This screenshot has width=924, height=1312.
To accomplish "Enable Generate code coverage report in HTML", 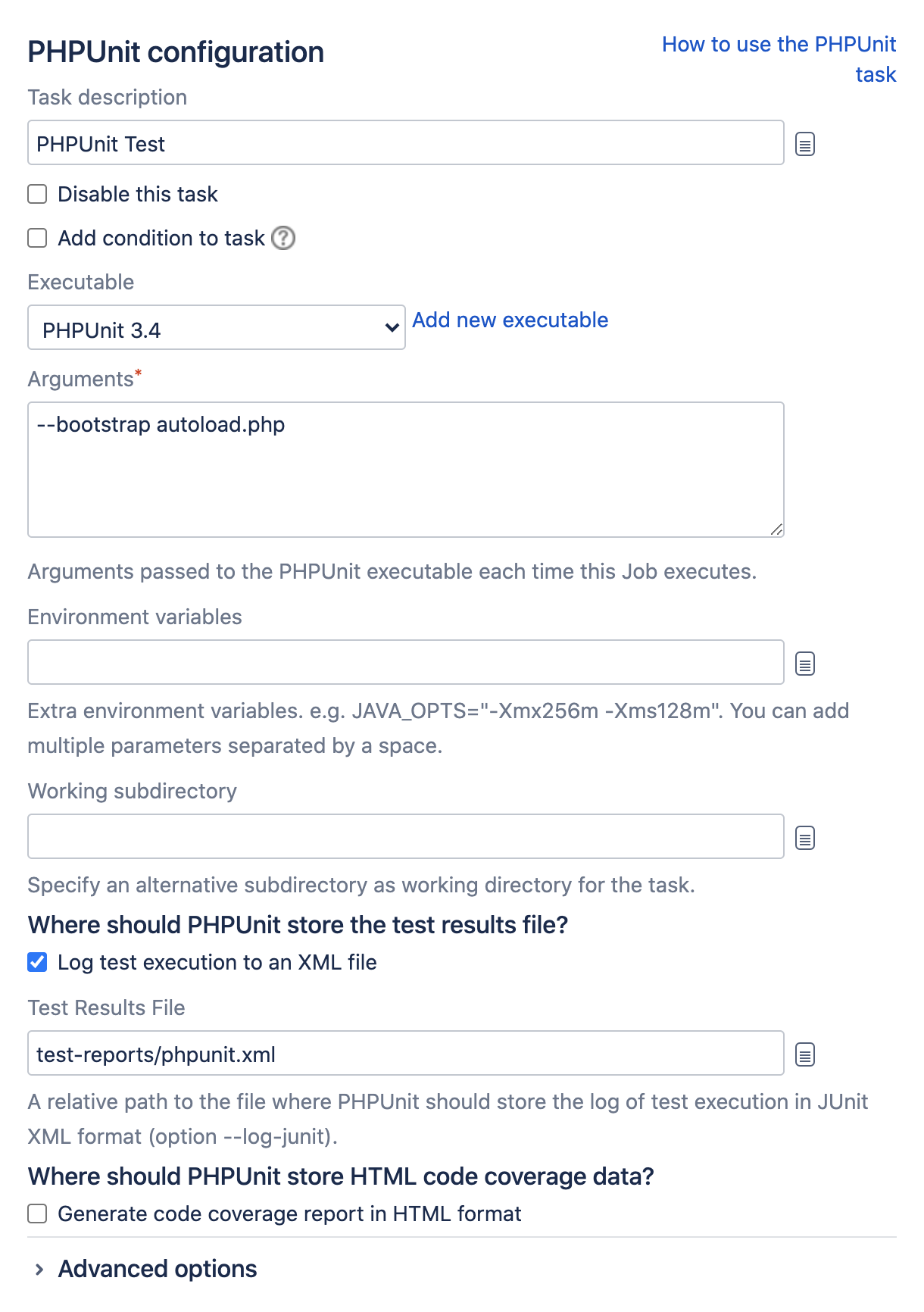I will click(x=37, y=1214).
